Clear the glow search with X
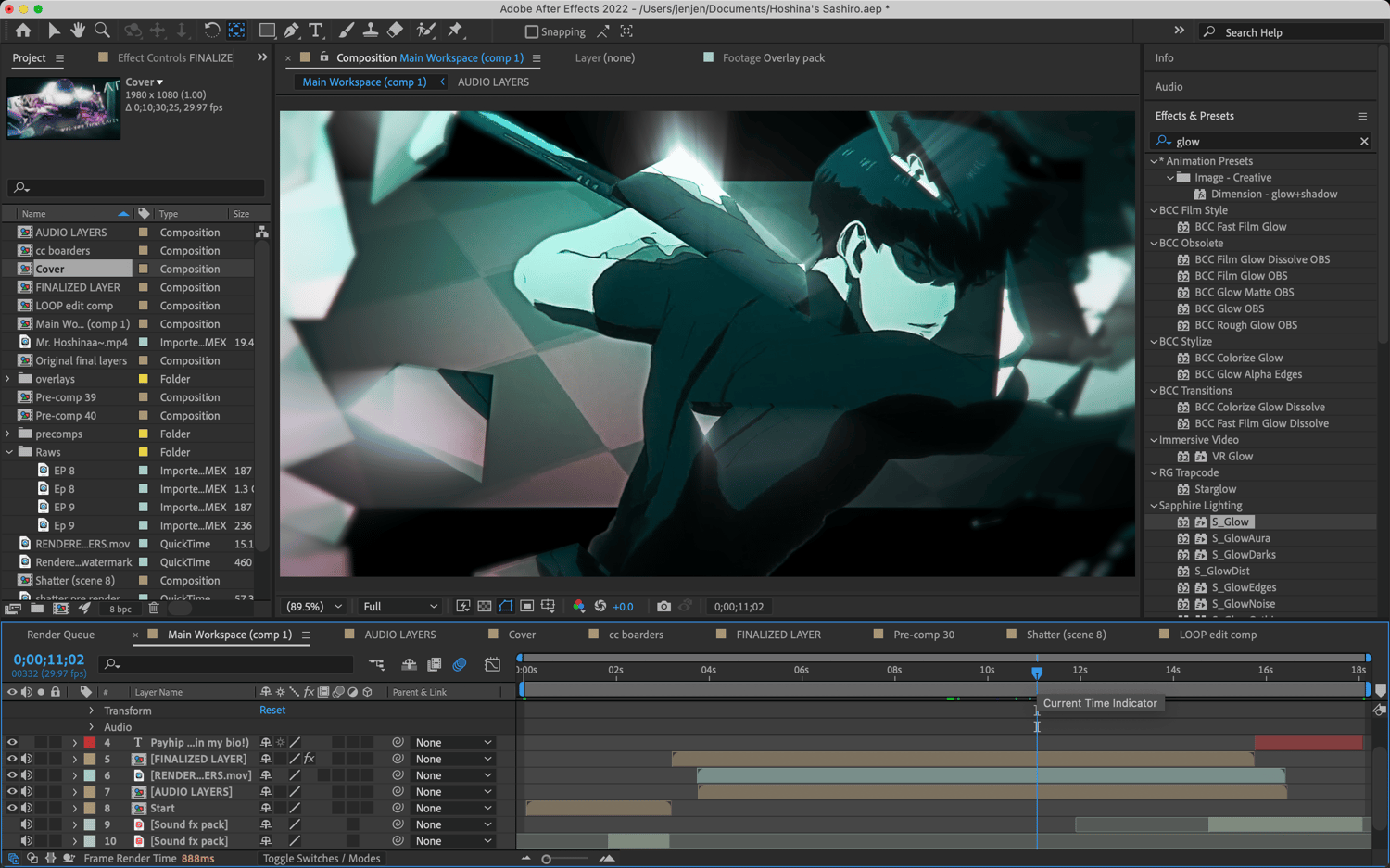Viewport: 1390px width, 868px height. 1364,142
